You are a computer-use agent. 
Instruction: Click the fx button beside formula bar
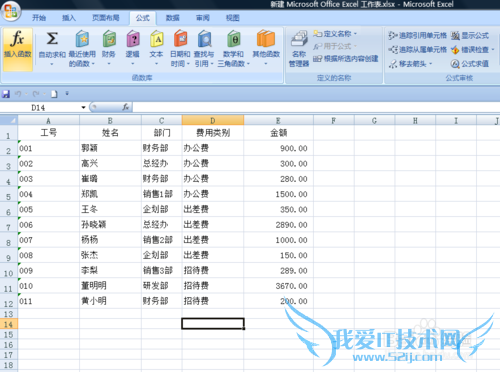click(x=126, y=107)
